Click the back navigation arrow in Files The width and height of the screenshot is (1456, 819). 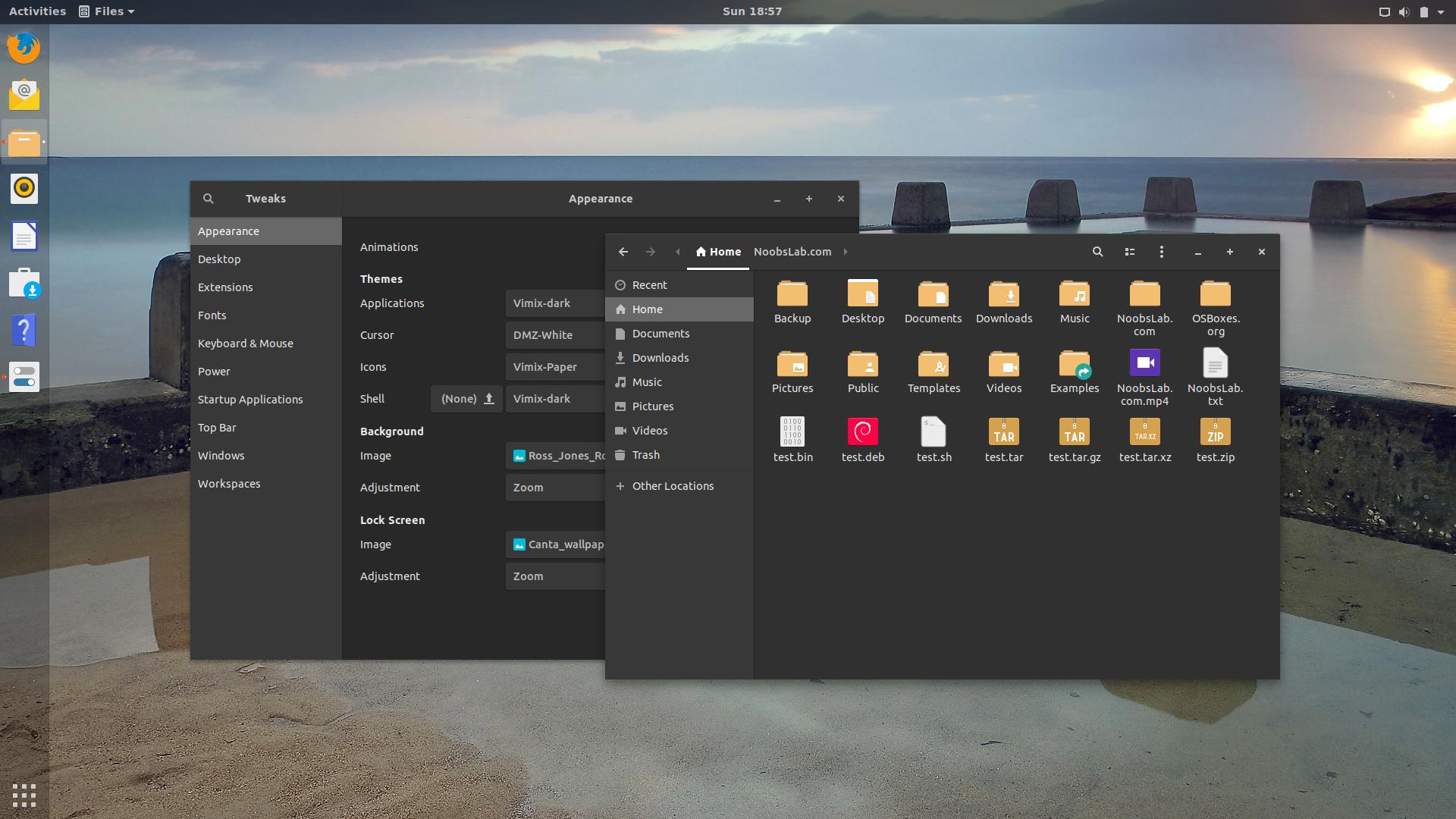[623, 251]
